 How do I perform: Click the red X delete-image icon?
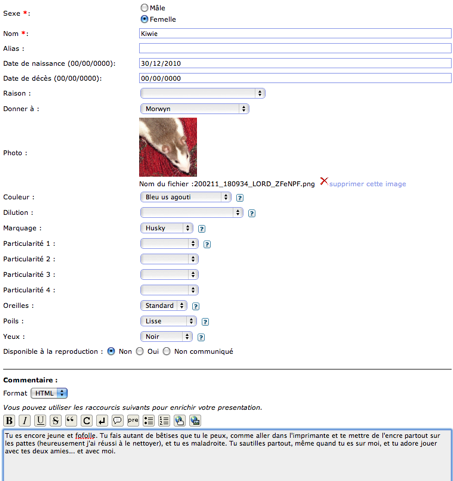click(x=324, y=181)
